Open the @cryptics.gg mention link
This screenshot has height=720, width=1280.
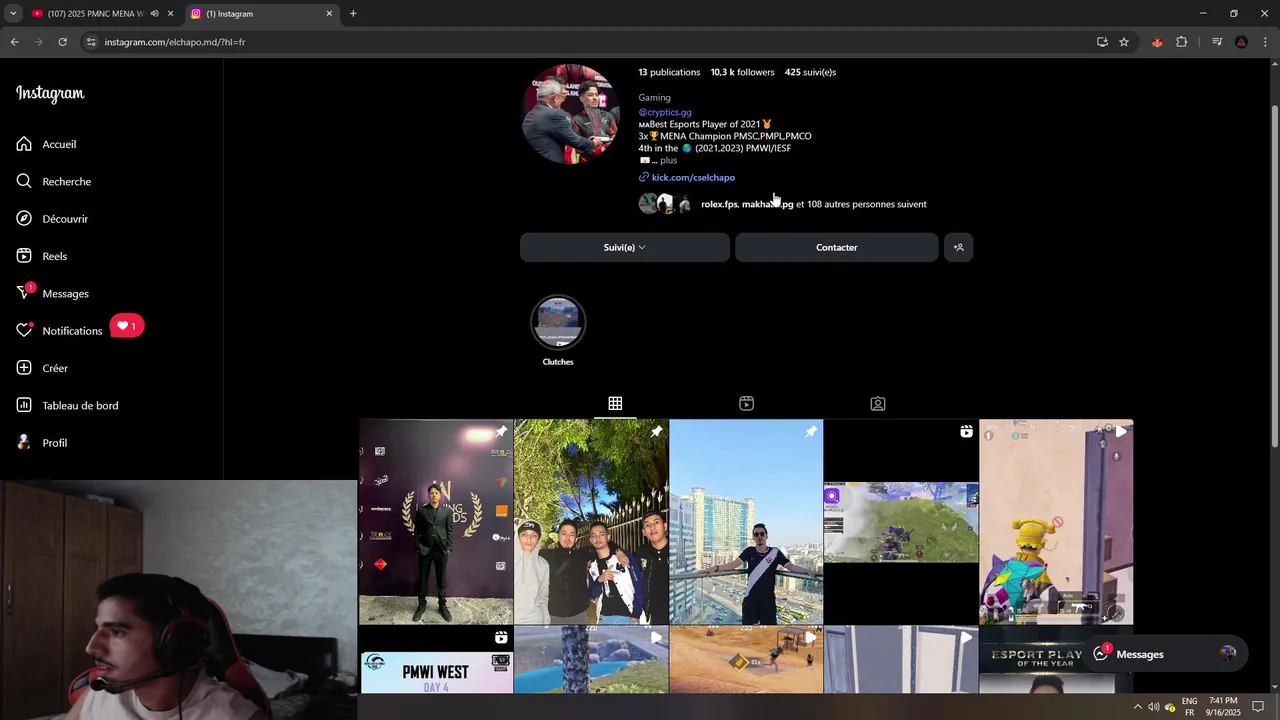coord(665,112)
